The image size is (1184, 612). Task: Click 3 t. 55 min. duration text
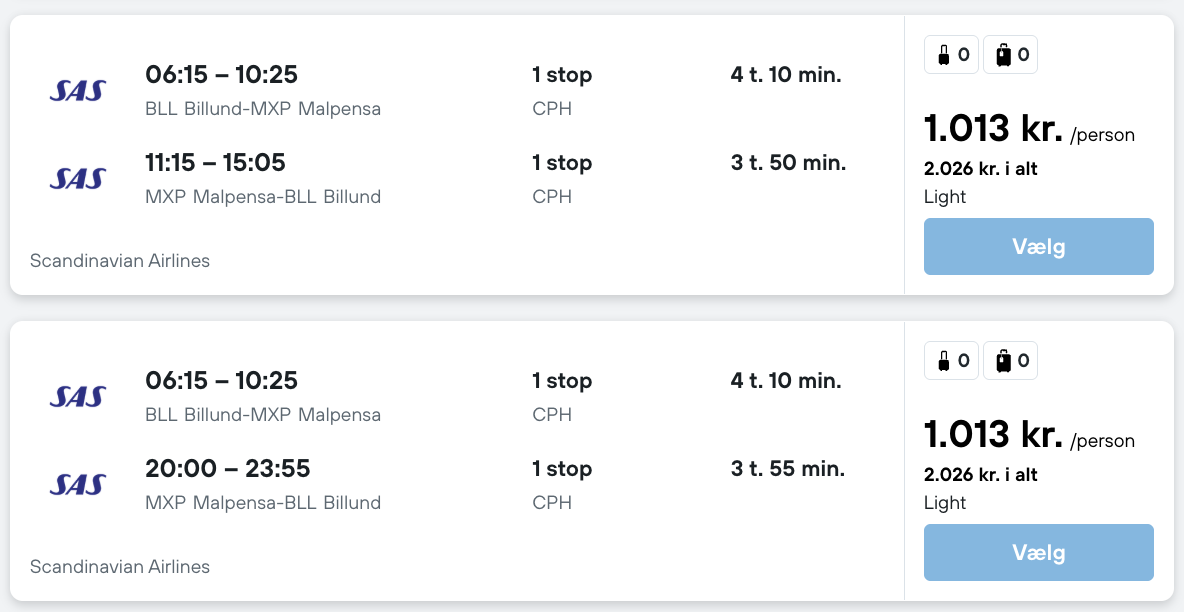point(788,469)
